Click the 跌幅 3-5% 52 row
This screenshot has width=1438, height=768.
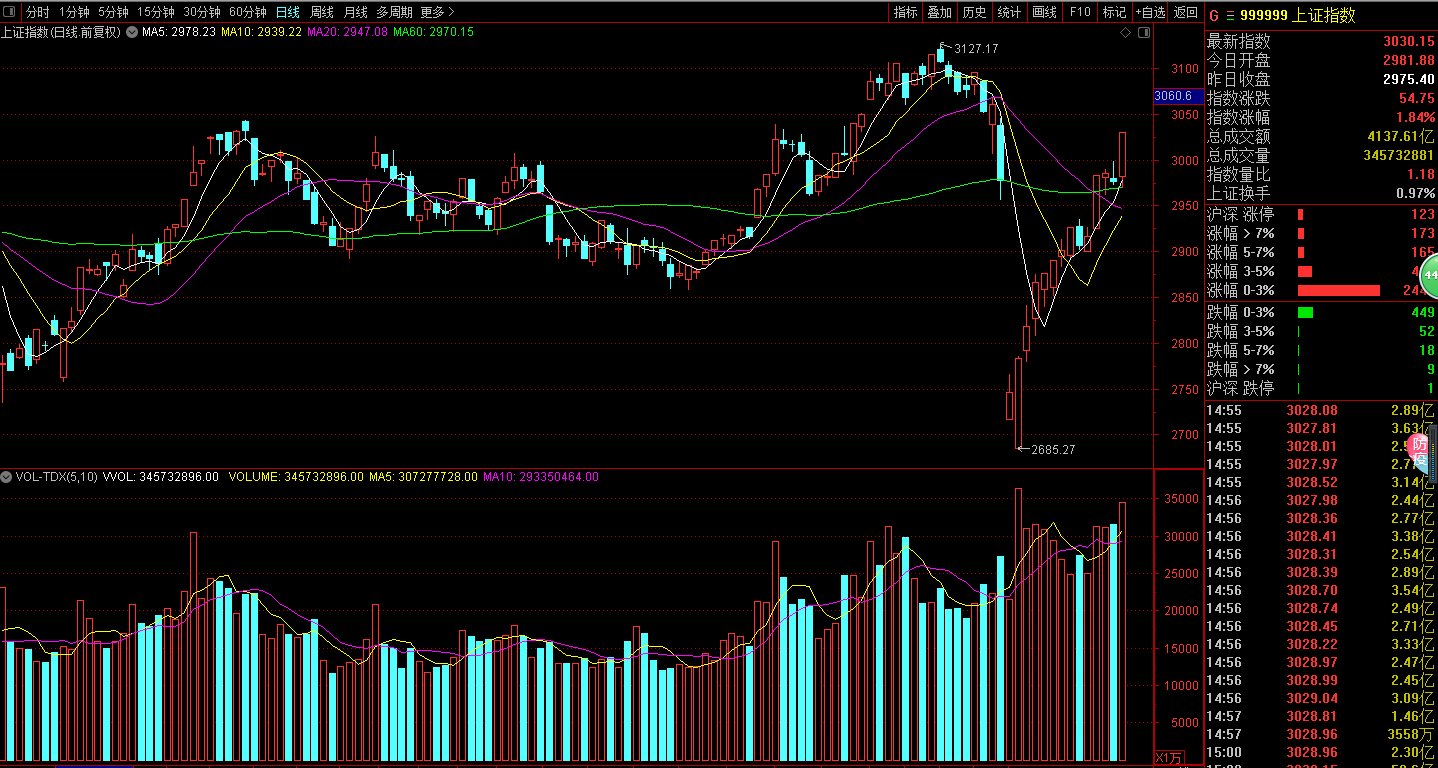coord(1321,331)
